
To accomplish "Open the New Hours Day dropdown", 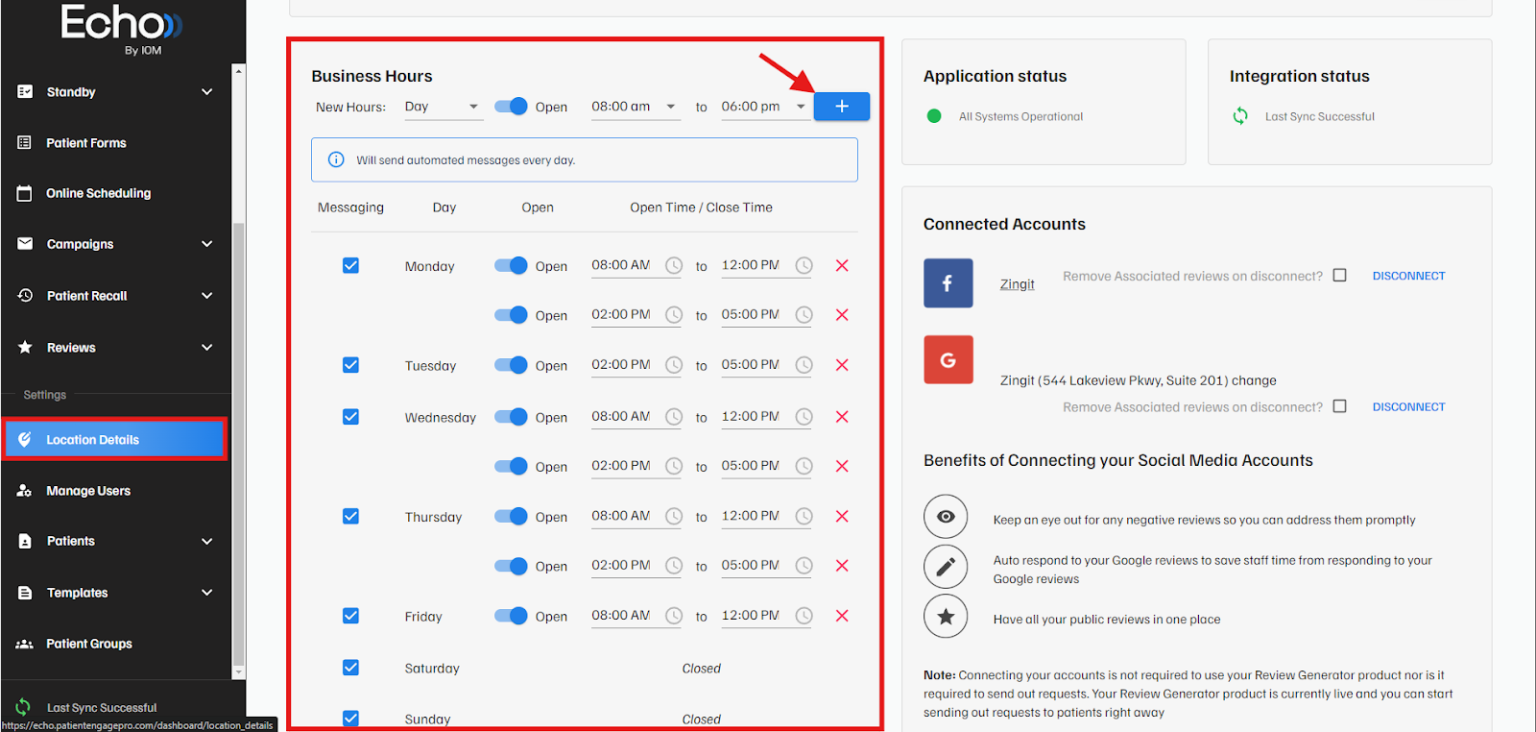I will (x=443, y=106).
